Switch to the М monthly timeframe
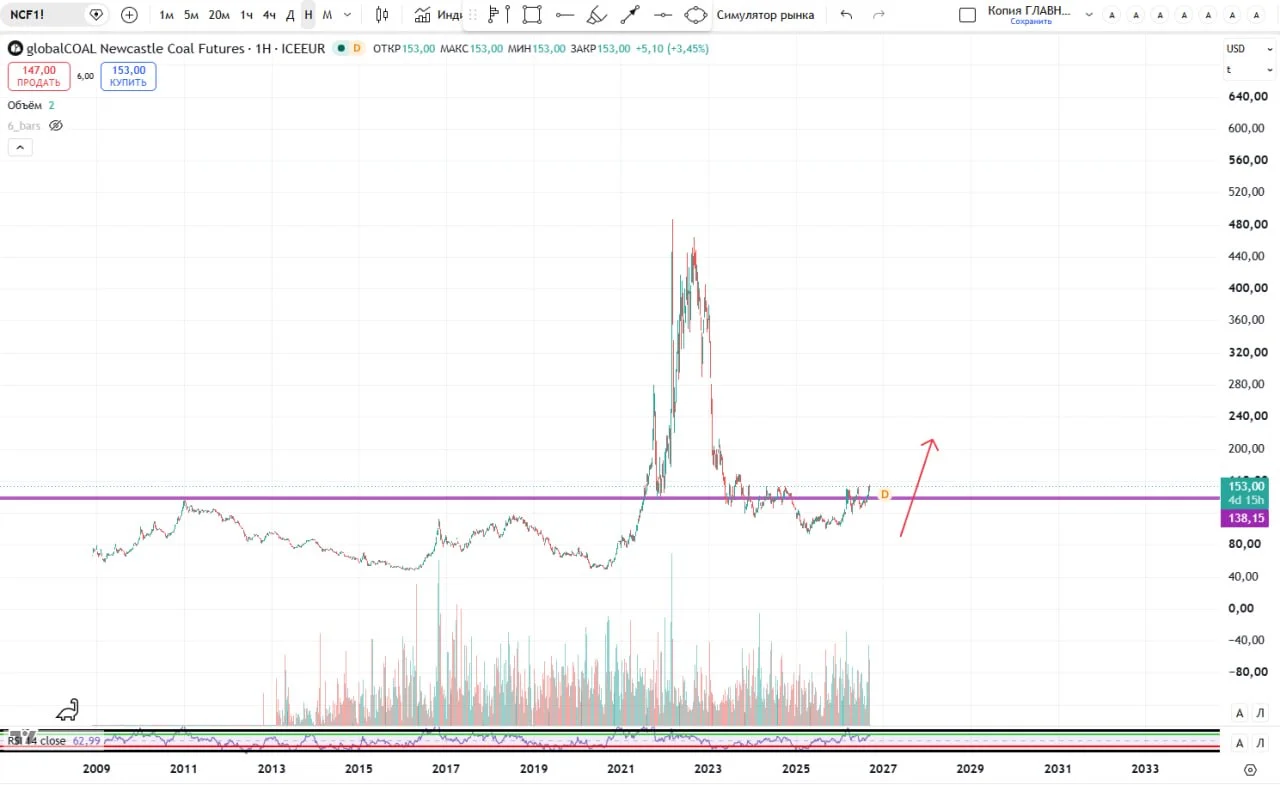The image size is (1280, 785). 327,15
